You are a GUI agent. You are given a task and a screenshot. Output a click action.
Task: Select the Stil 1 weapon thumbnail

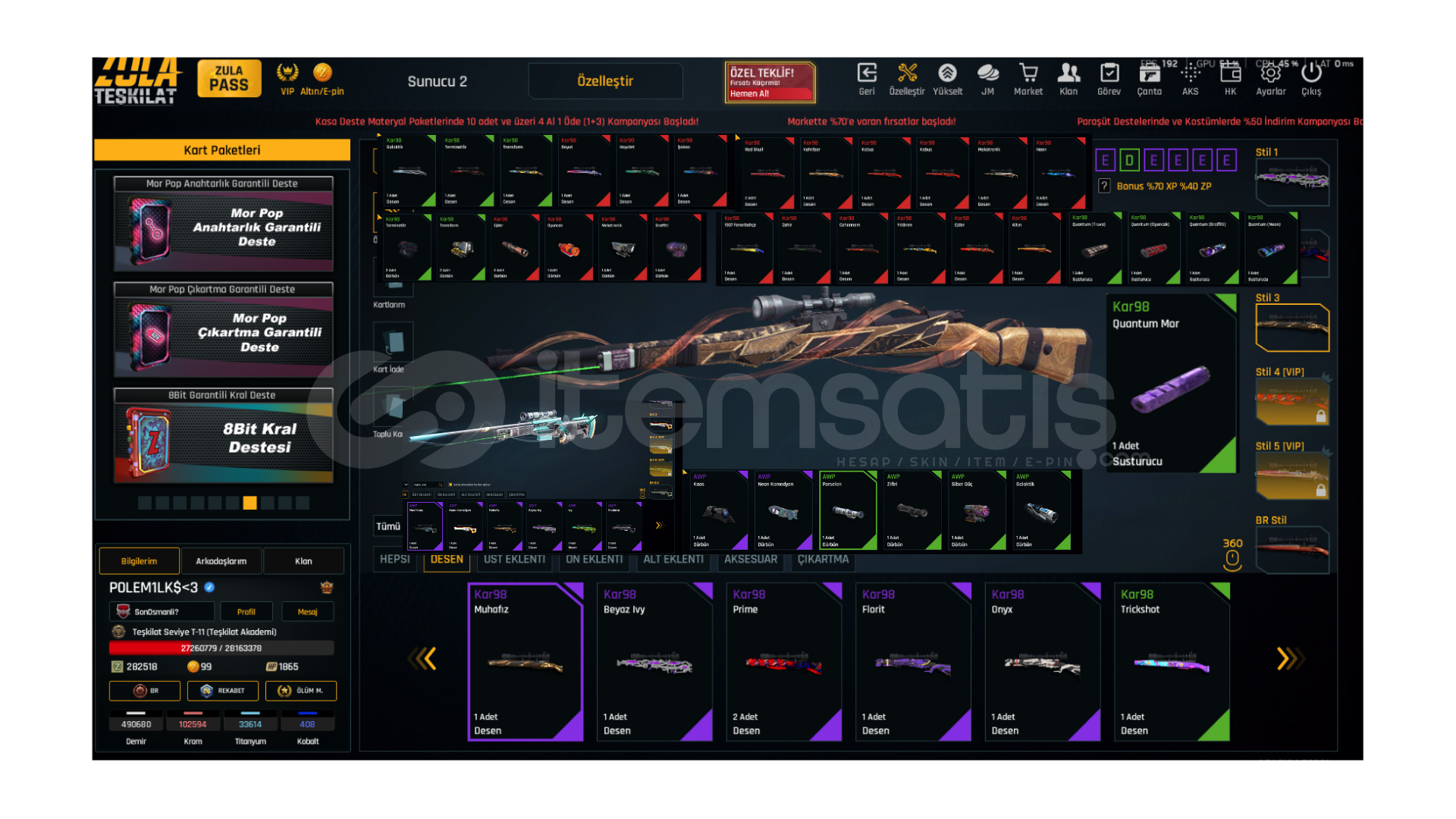coord(1292,180)
